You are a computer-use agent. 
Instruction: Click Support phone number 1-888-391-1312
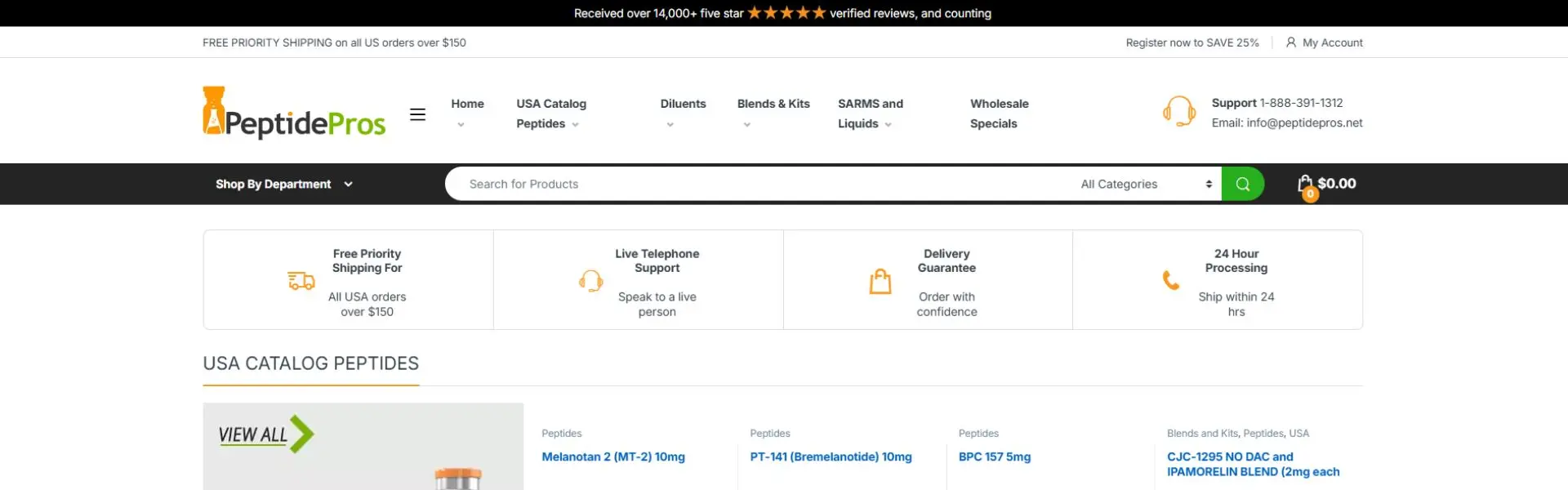[x=1301, y=103]
